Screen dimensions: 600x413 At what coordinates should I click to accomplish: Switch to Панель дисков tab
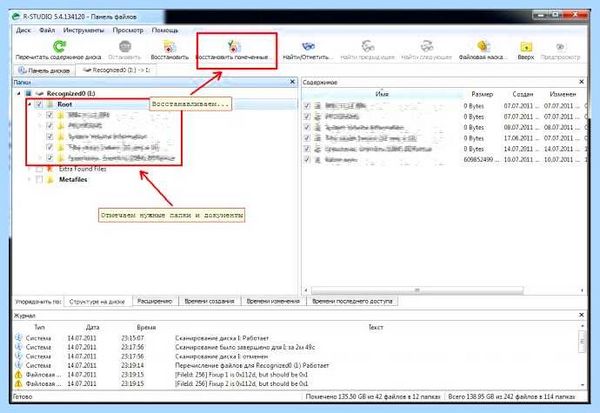tap(44, 70)
